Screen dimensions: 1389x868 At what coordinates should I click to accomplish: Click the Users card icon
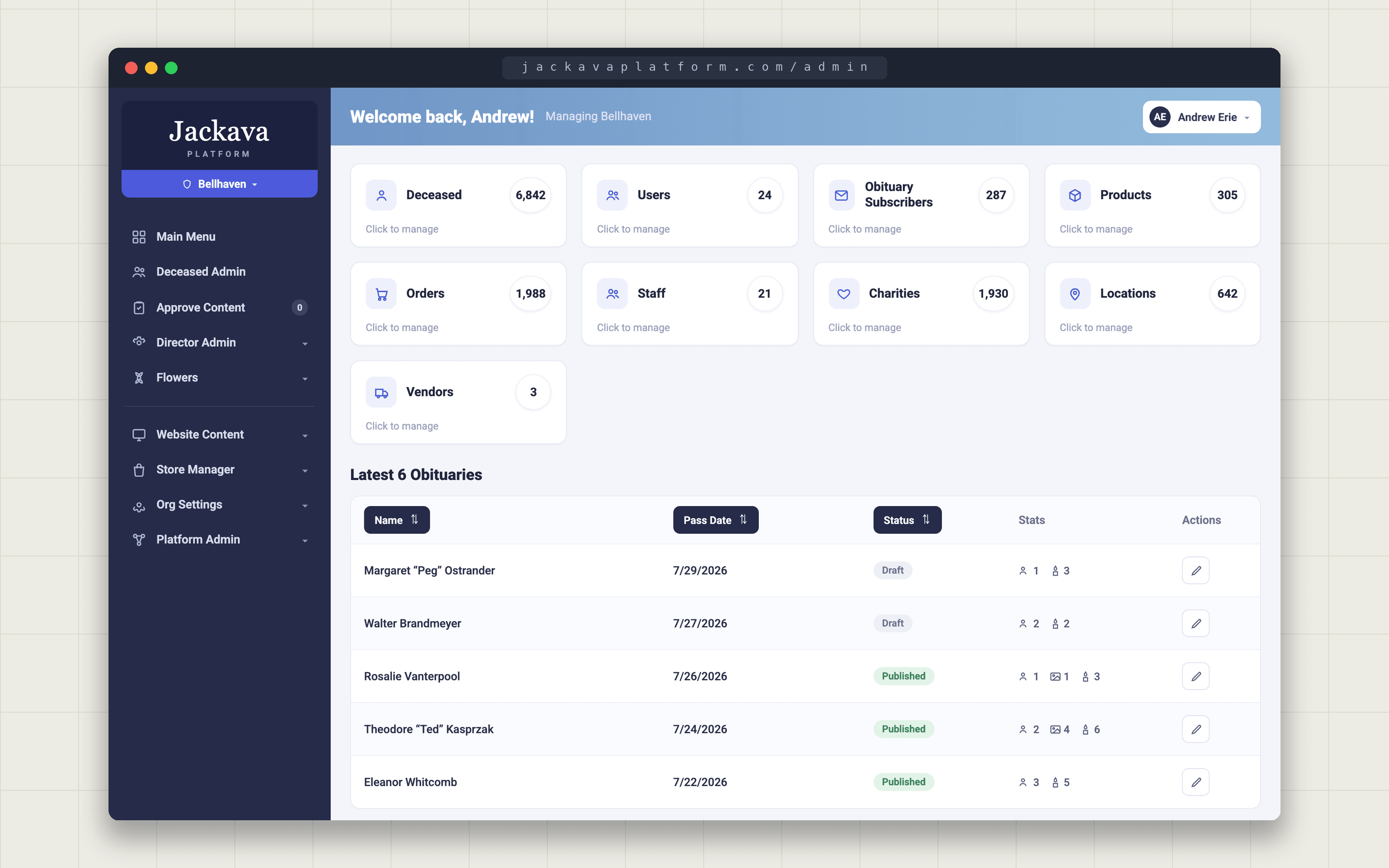[x=612, y=195]
